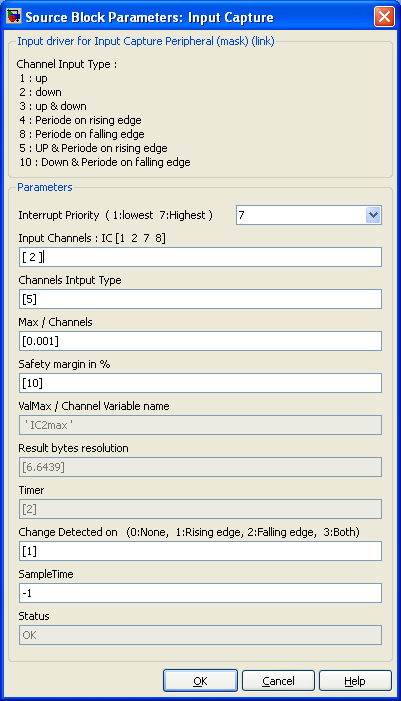
Task: Close the Input Capture parameters dialog
Action: click(384, 17)
